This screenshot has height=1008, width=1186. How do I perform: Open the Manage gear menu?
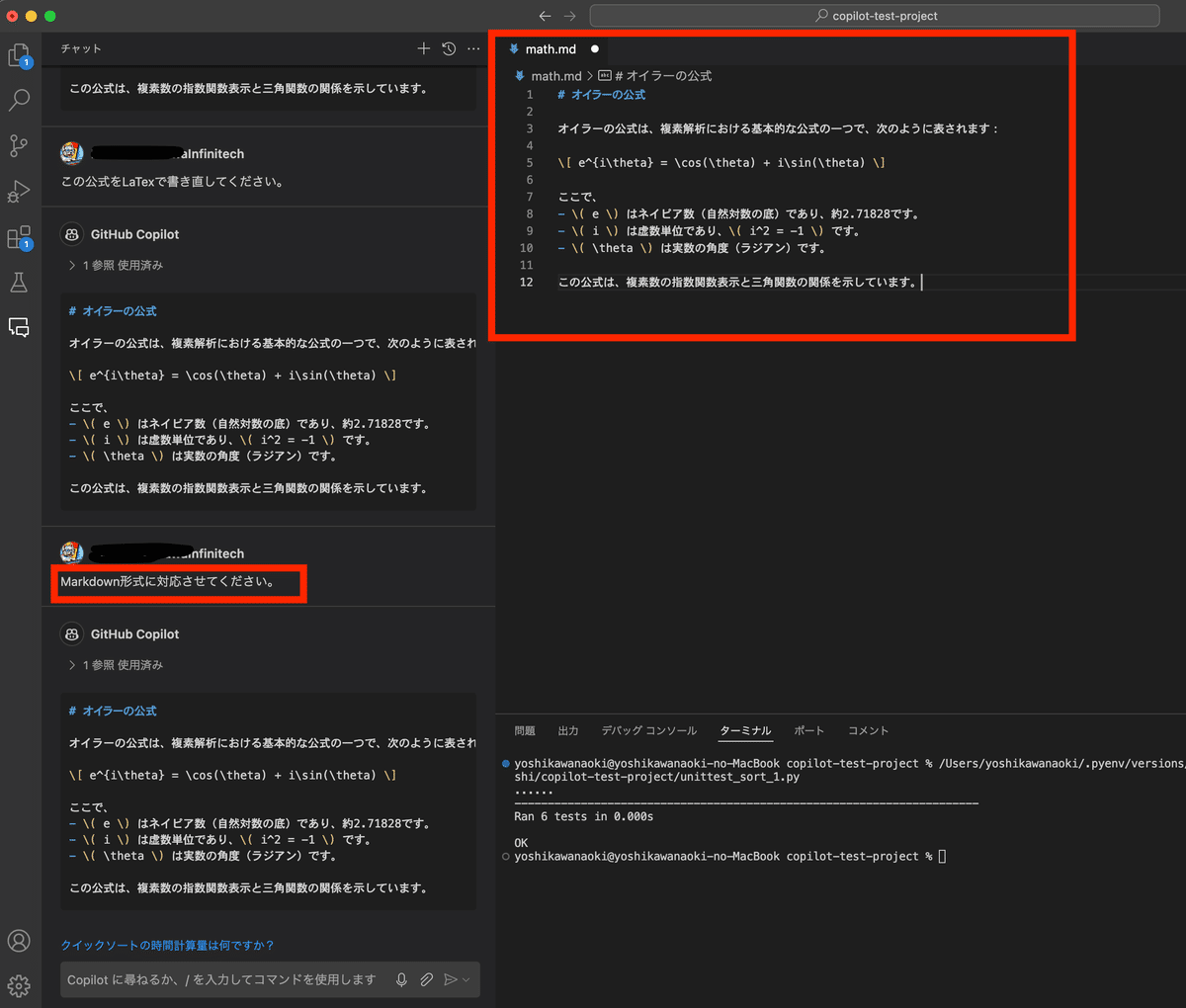pos(19,985)
